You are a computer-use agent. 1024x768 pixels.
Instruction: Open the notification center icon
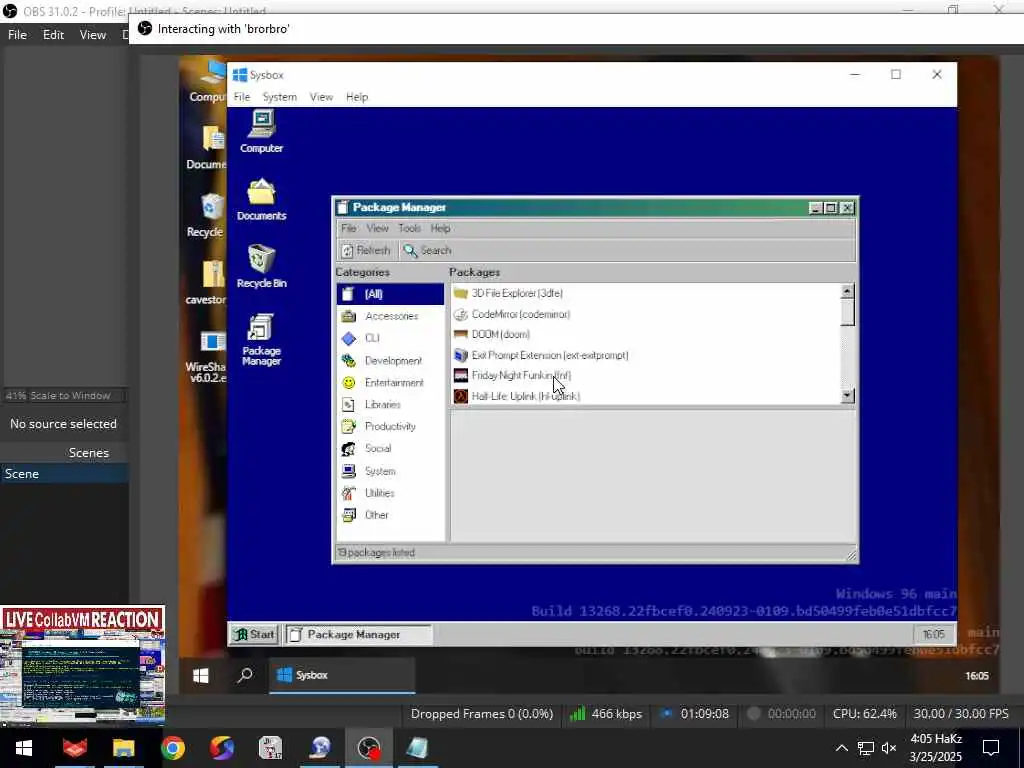991,748
